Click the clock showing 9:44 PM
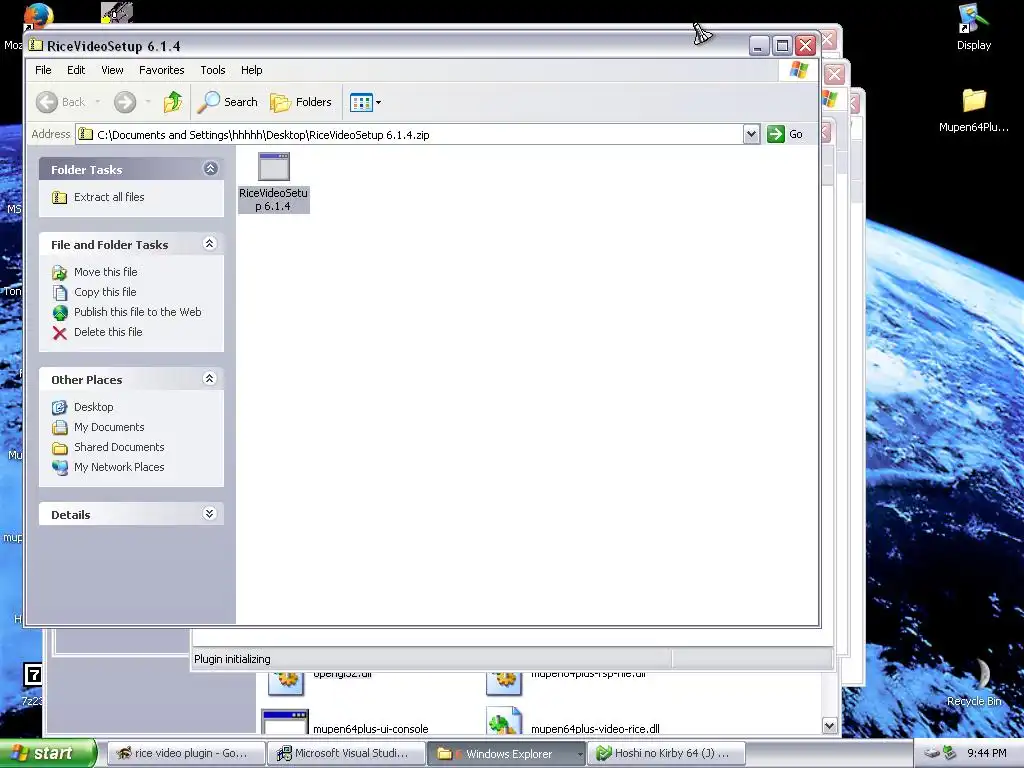Viewport: 1024px width, 768px height. [x=986, y=753]
